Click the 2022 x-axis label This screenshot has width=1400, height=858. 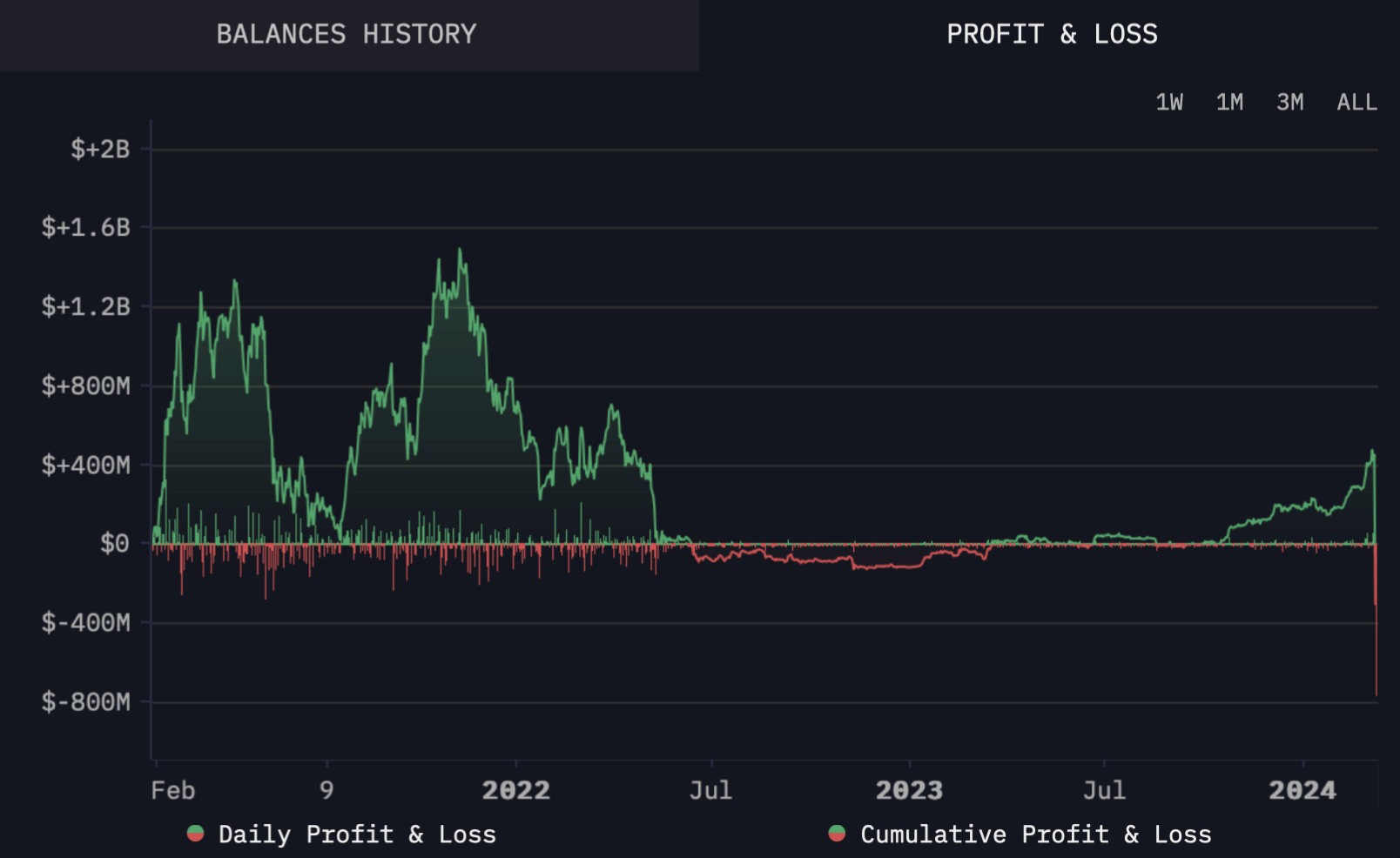515,790
